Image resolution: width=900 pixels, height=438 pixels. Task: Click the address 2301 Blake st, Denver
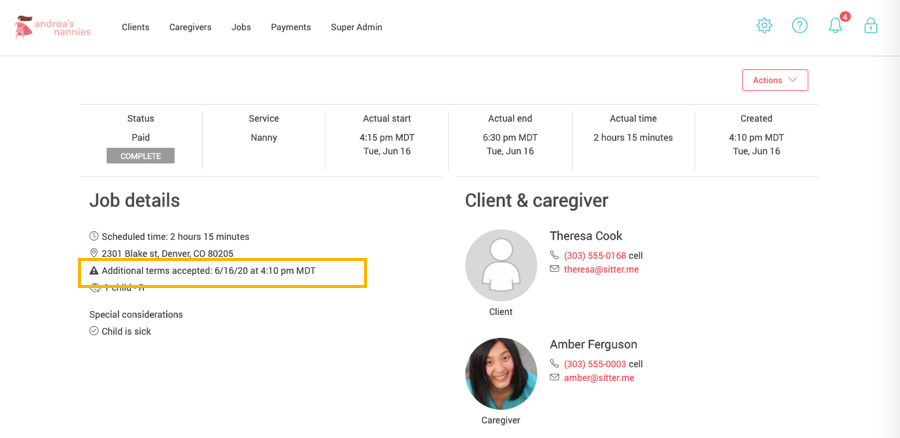[x=168, y=253]
